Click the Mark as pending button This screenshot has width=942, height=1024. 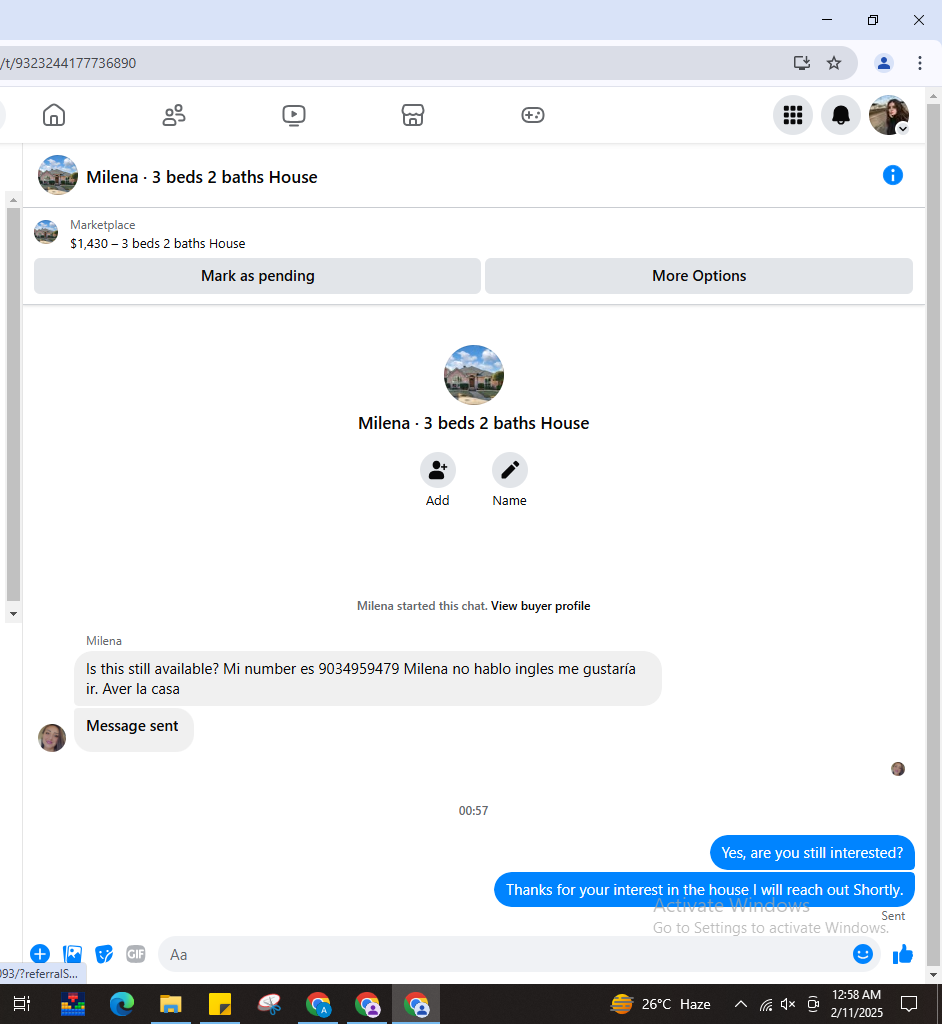tap(257, 276)
